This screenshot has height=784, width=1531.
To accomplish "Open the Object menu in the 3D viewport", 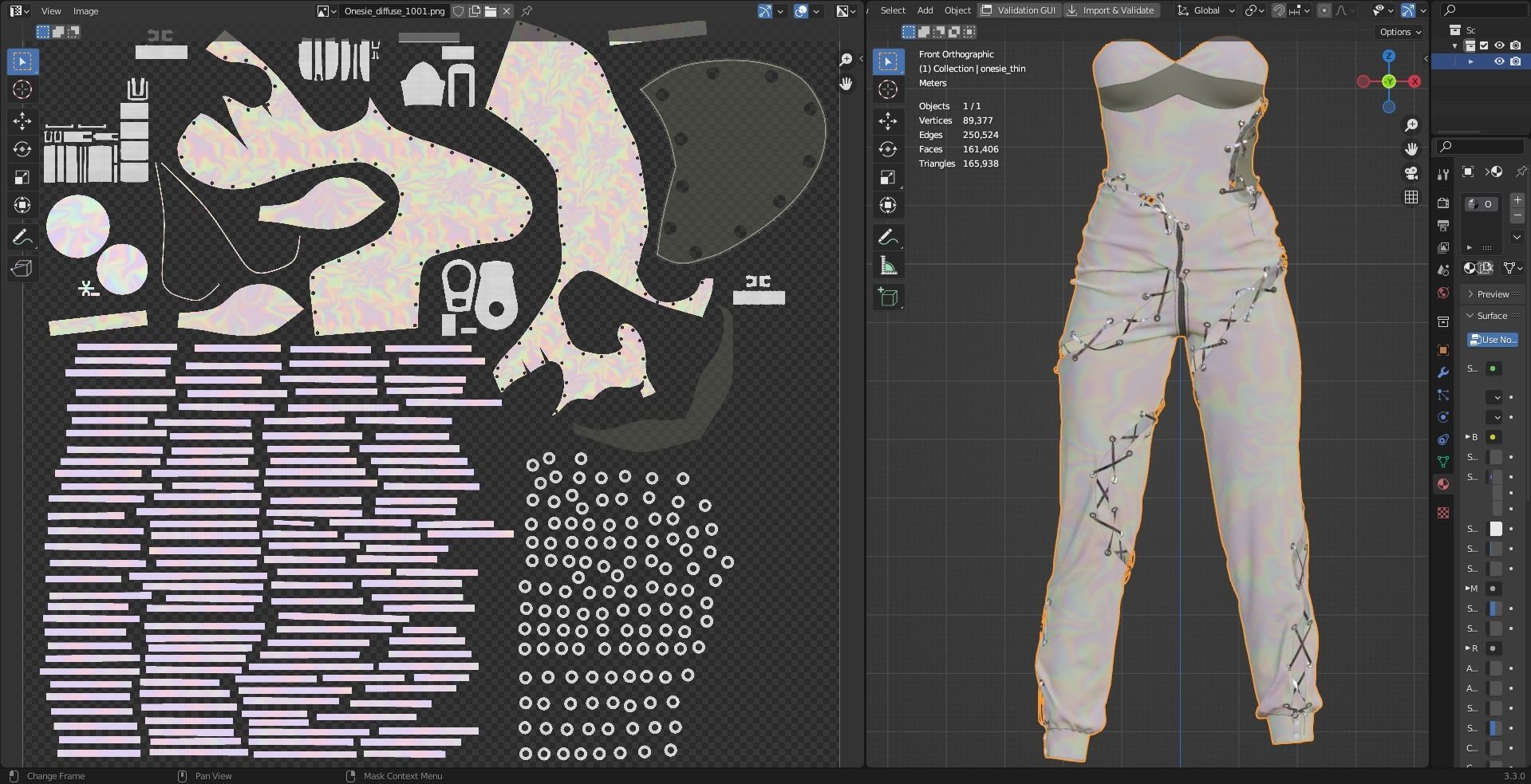I will (957, 10).
